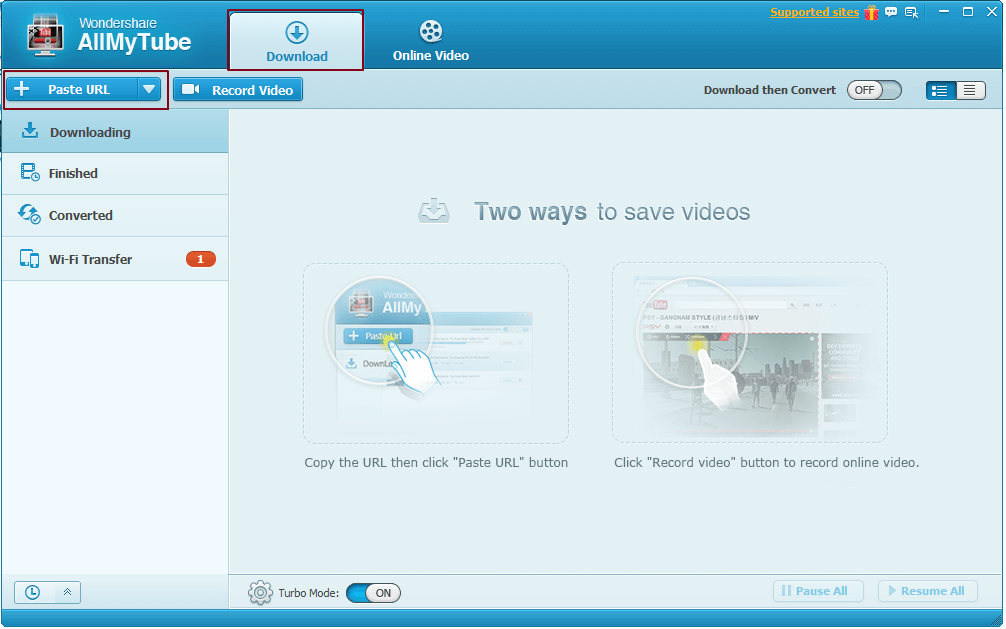Viewport: 1006px width, 629px height.
Task: Switch to compact list view icon
Action: pos(970,90)
